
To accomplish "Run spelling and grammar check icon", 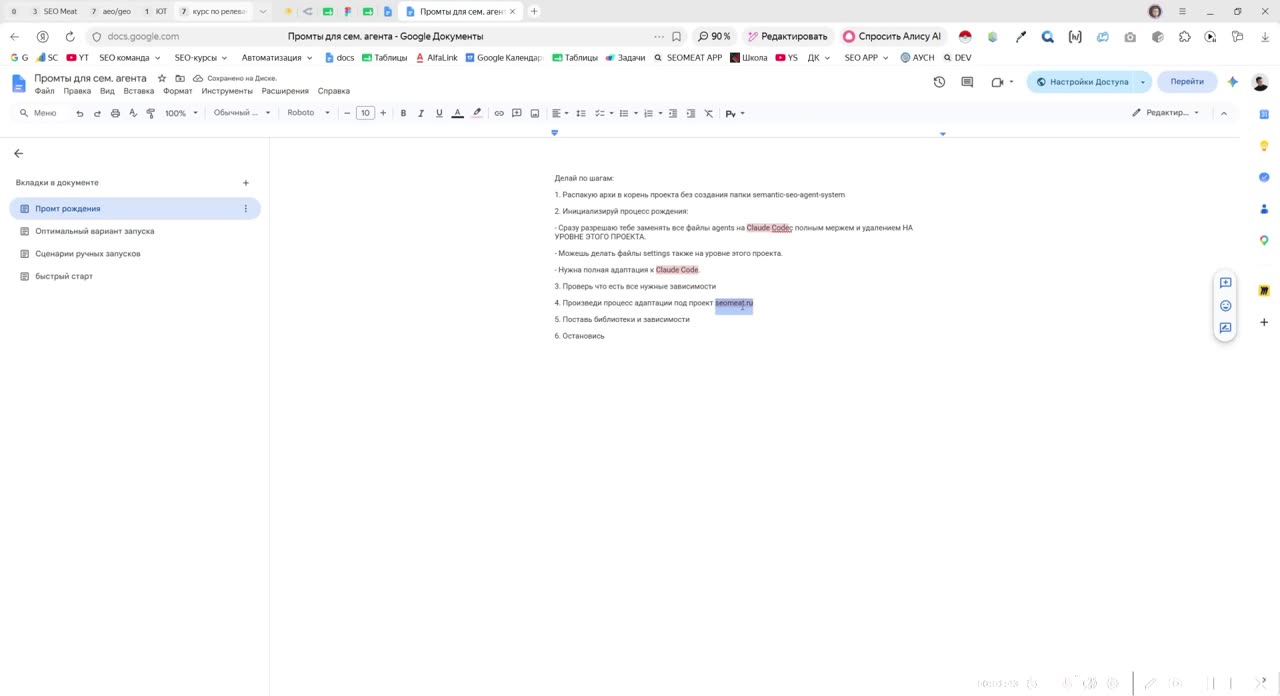I will [133, 113].
